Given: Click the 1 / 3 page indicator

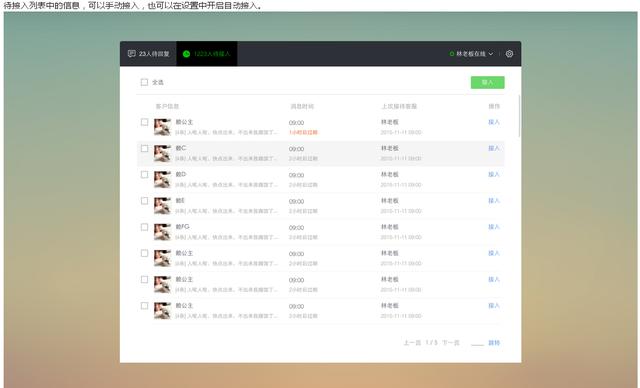Looking at the screenshot, I should tap(431, 343).
